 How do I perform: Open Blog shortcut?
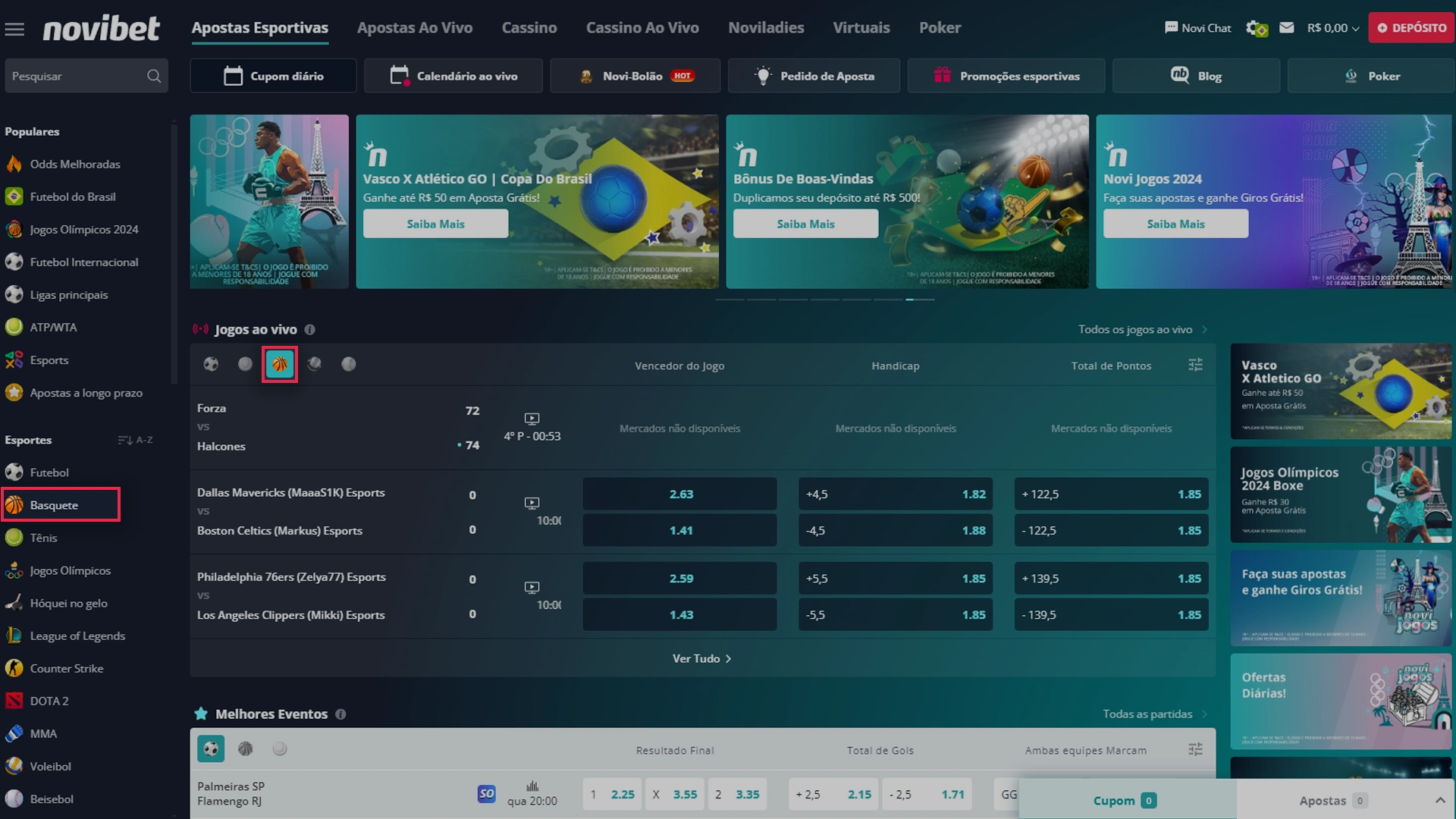[1196, 76]
